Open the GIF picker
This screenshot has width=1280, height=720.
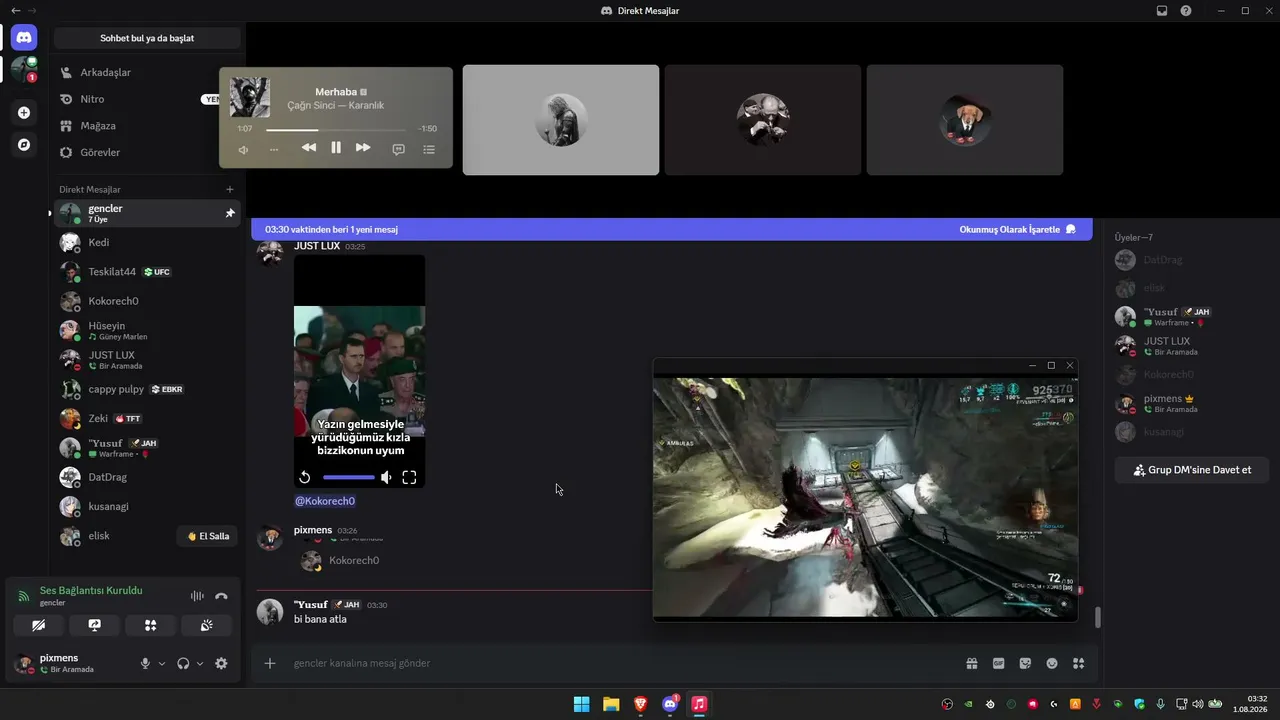(x=998, y=663)
